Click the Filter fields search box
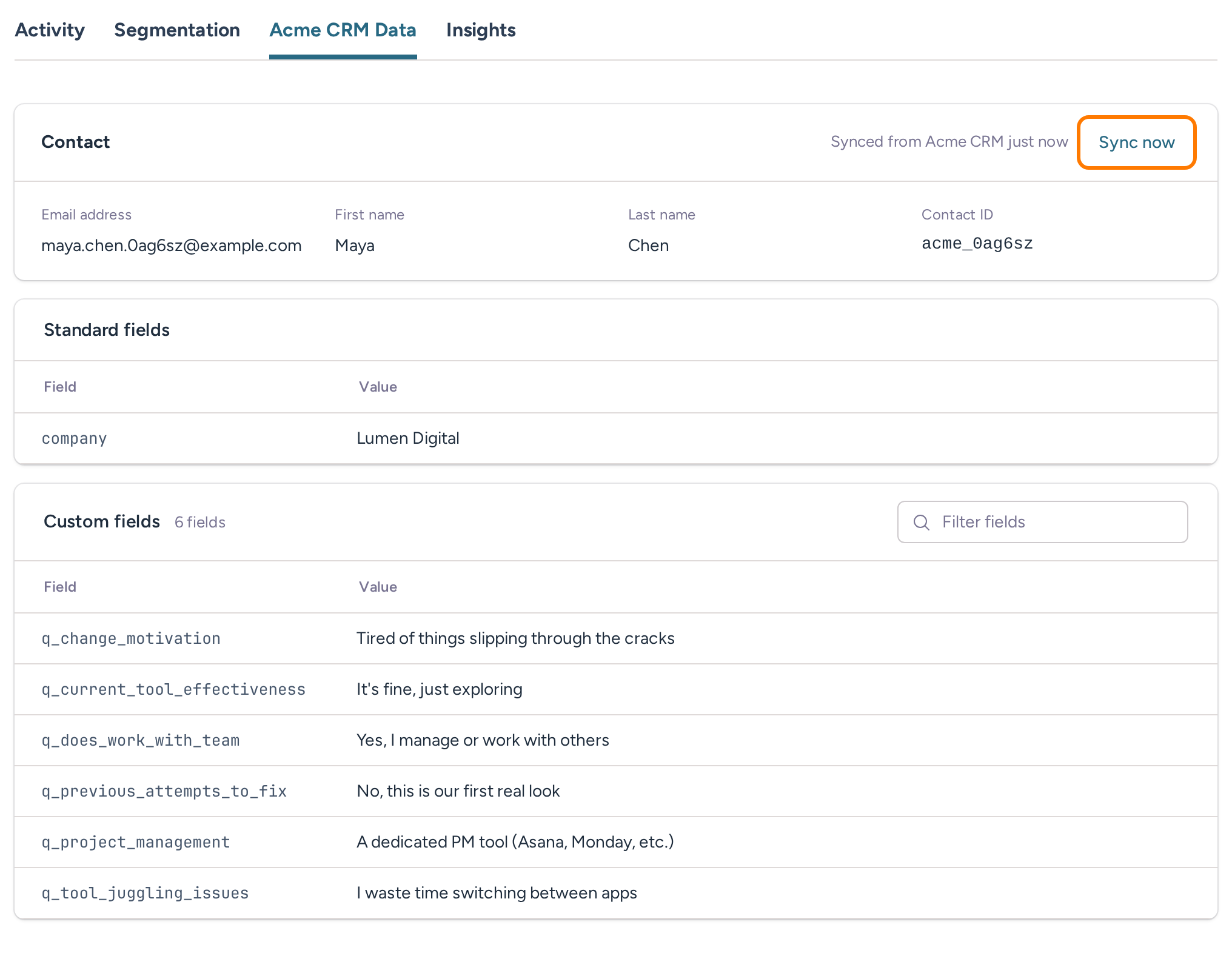This screenshot has height=953, width=1232. [x=1042, y=522]
